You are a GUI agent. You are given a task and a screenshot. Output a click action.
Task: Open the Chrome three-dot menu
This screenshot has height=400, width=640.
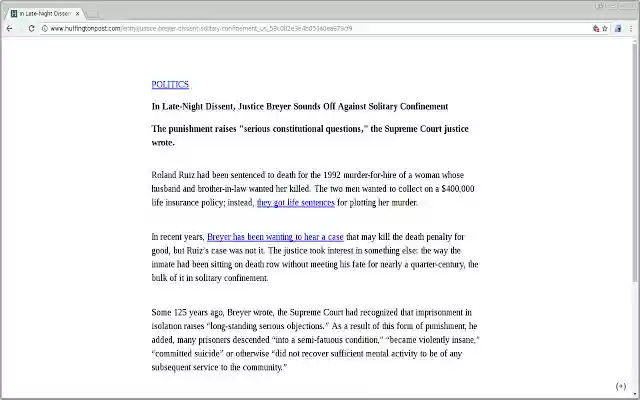[630, 28]
